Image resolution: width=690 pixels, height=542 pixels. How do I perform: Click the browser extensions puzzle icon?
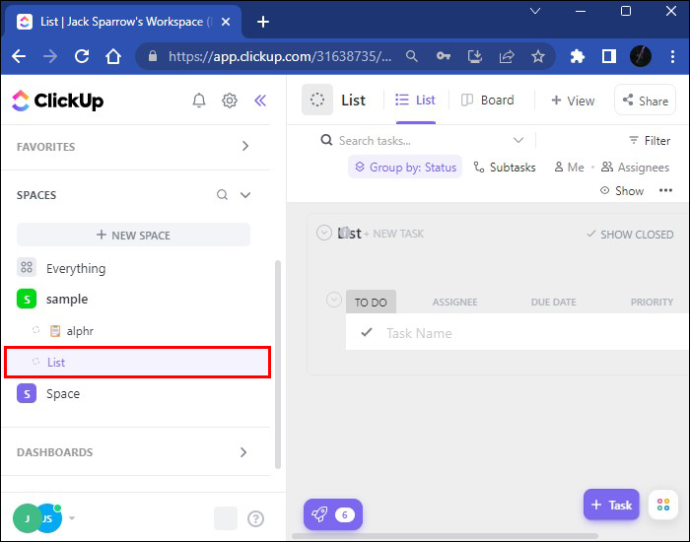tap(577, 56)
